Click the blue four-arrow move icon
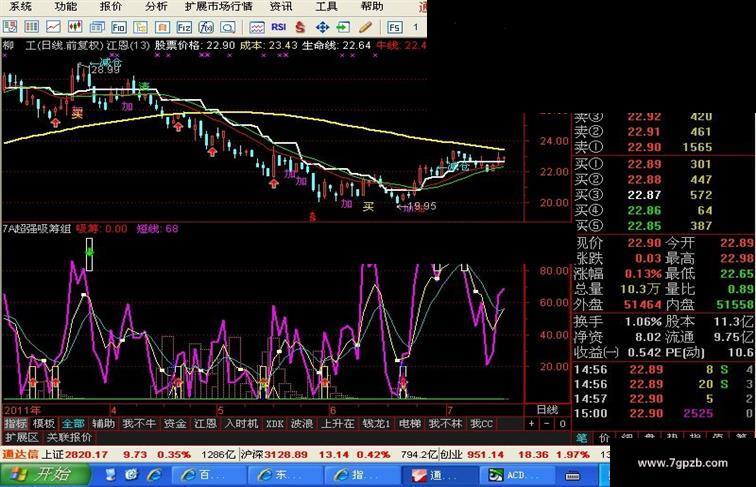The height and width of the screenshot is (487, 756). click(x=322, y=27)
